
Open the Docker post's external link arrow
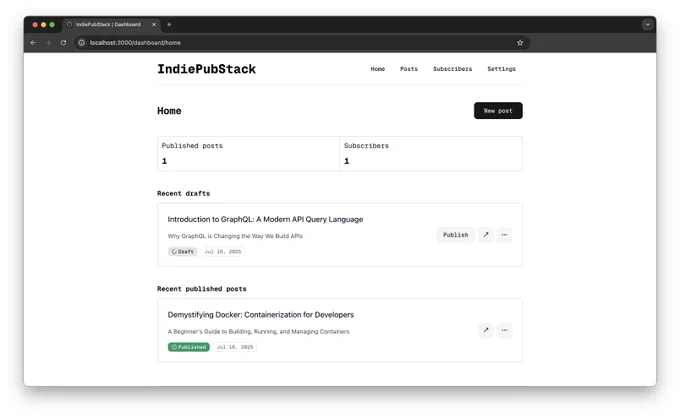[x=486, y=330]
